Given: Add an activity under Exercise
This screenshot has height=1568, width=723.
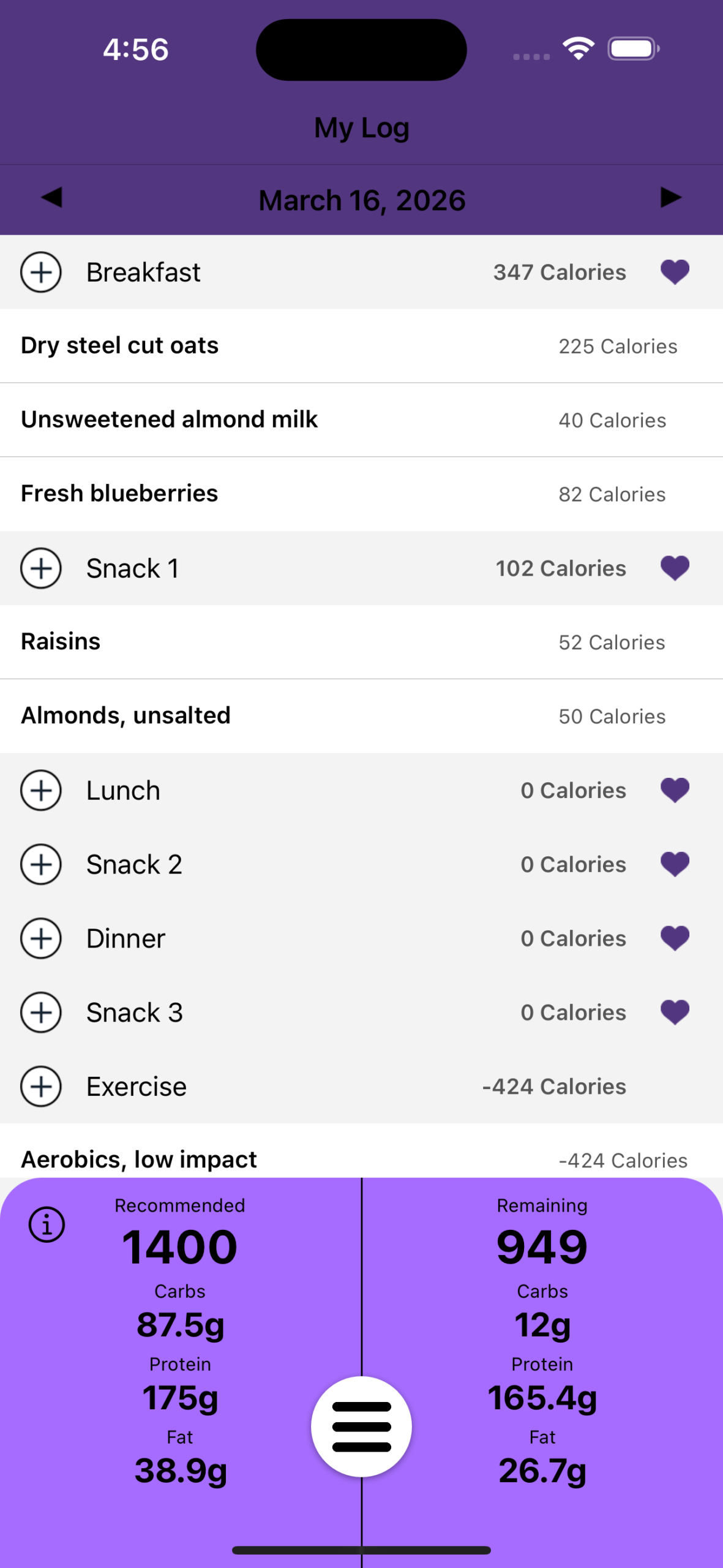Looking at the screenshot, I should pyautogui.click(x=41, y=1087).
